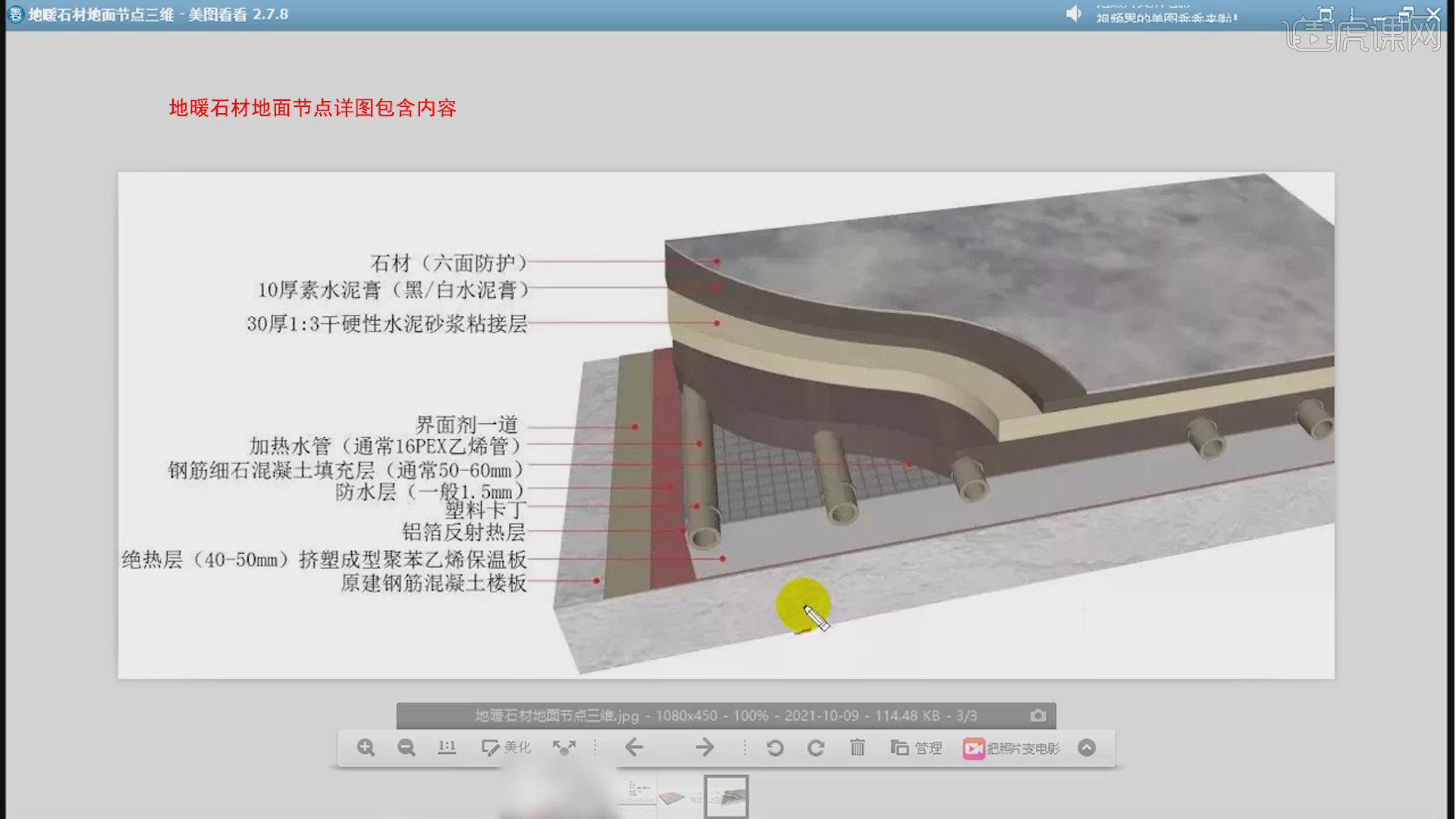
Task: Click the red heading 地暖石材地面节点详图包含内容
Action: [x=312, y=108]
